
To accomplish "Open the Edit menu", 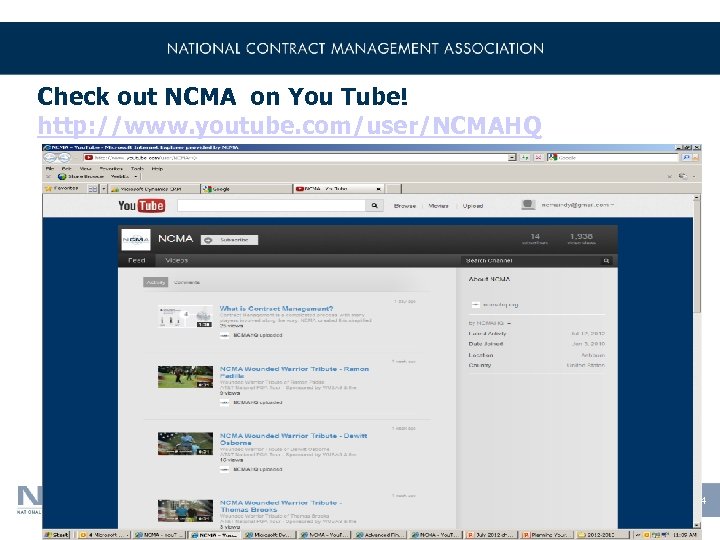I will [67, 169].
